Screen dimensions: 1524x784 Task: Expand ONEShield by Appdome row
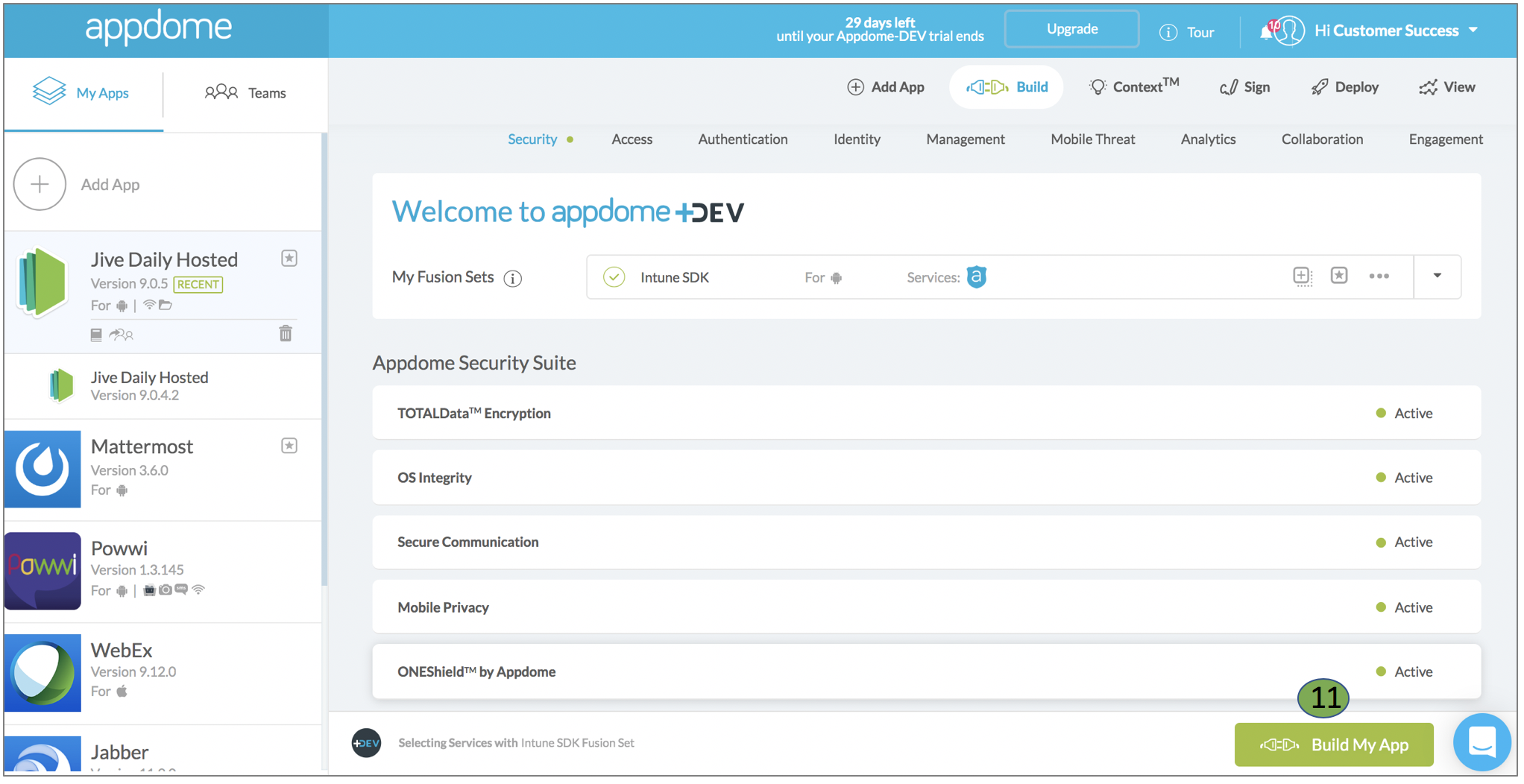[x=926, y=671]
